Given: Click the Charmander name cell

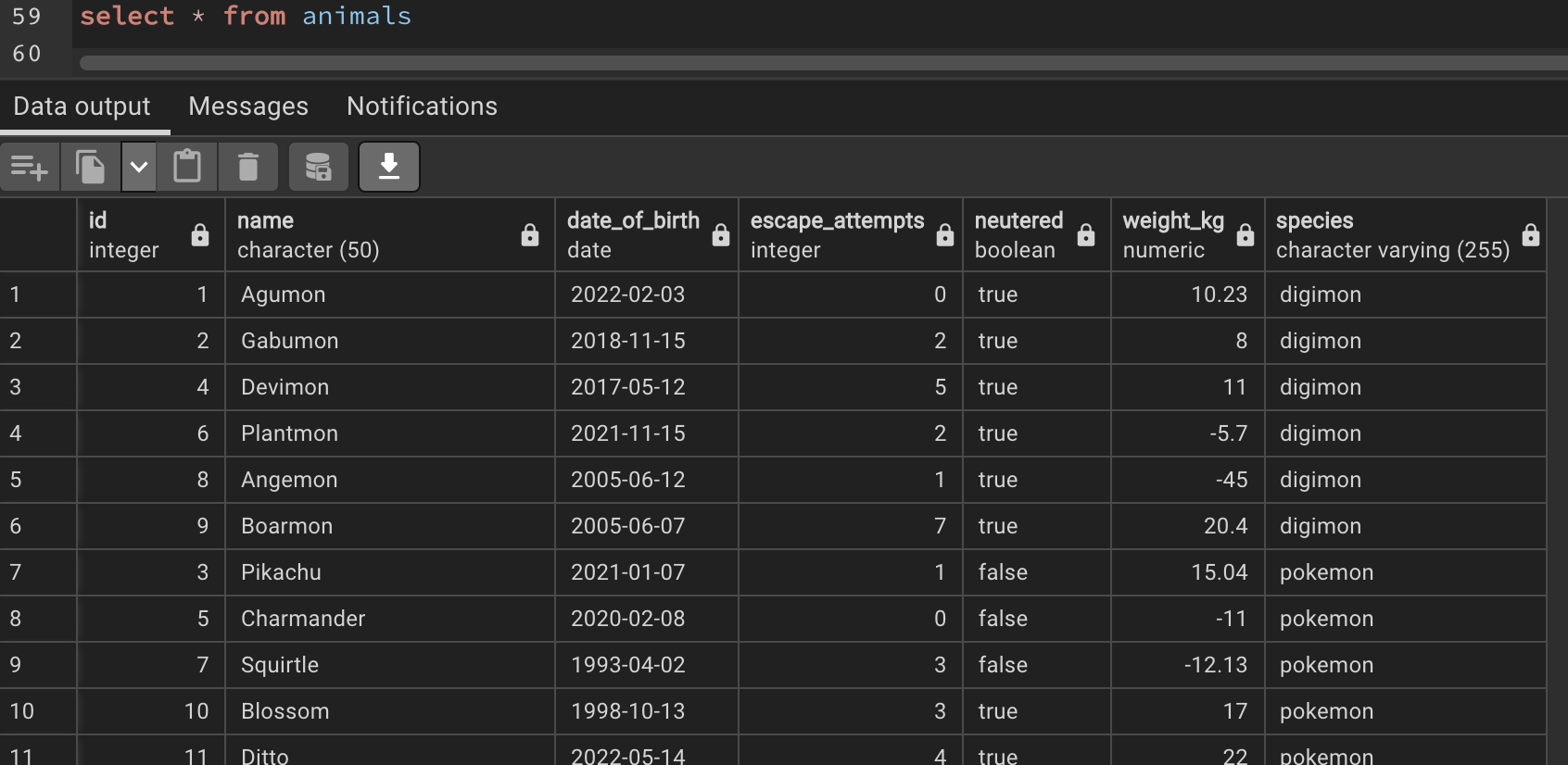Looking at the screenshot, I should (390, 619).
